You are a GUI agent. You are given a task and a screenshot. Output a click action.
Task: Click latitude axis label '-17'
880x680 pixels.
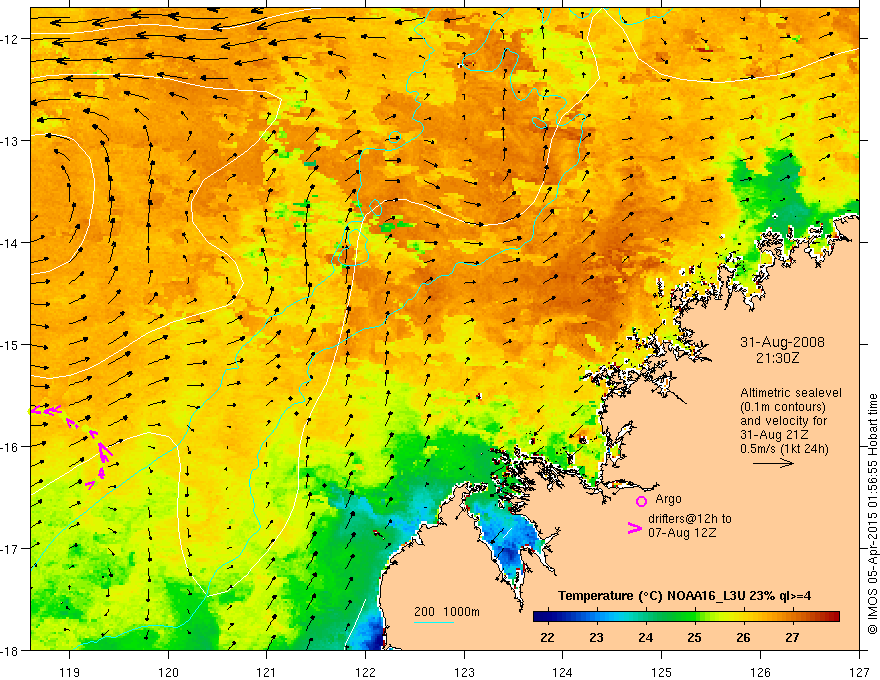[x=11, y=548]
